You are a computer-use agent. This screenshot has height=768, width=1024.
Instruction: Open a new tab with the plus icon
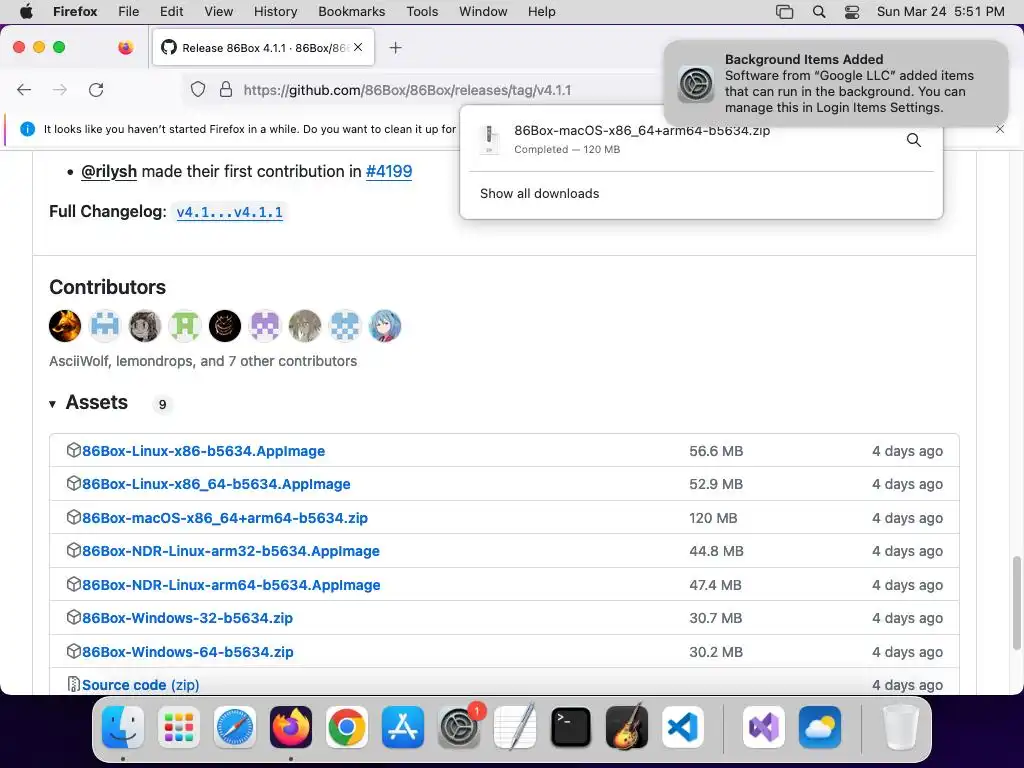point(395,48)
